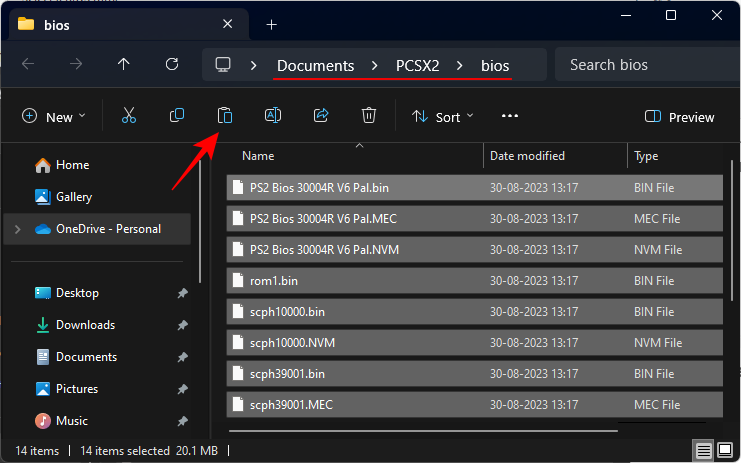Add a new tab with plus button
This screenshot has height=463, width=741.
[x=272, y=25]
